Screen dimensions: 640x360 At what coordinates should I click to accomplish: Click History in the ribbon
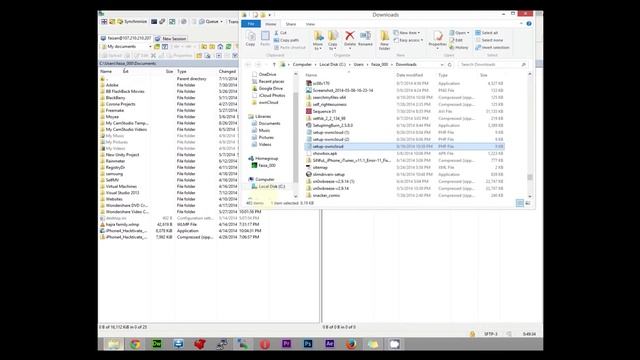point(459,47)
